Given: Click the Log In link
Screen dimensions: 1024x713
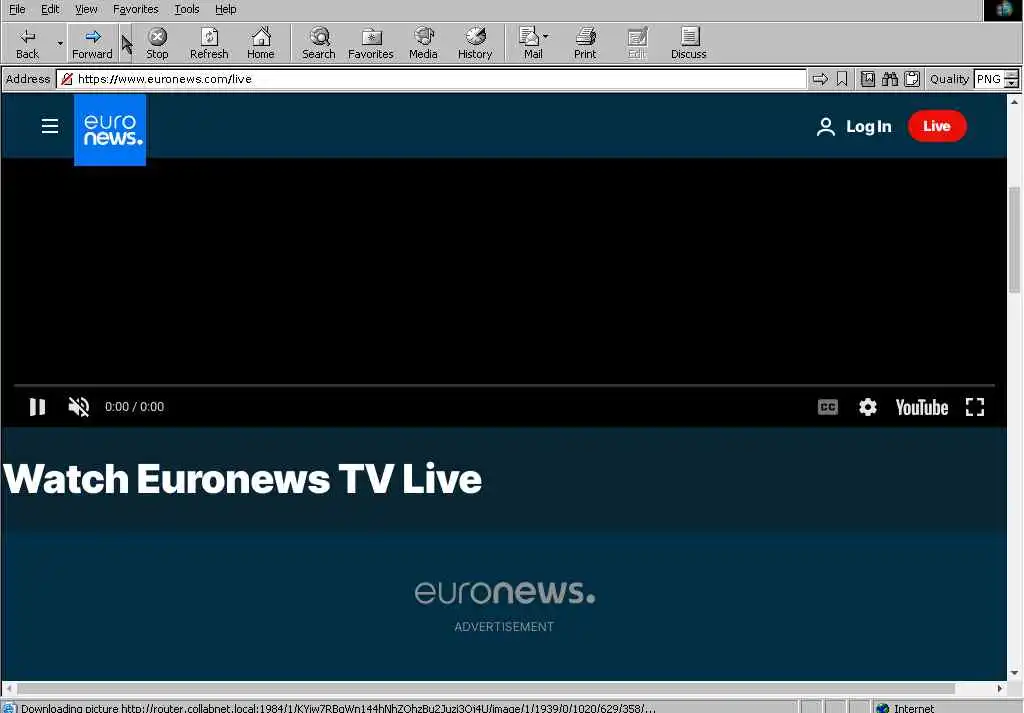Looking at the screenshot, I should pyautogui.click(x=869, y=127).
